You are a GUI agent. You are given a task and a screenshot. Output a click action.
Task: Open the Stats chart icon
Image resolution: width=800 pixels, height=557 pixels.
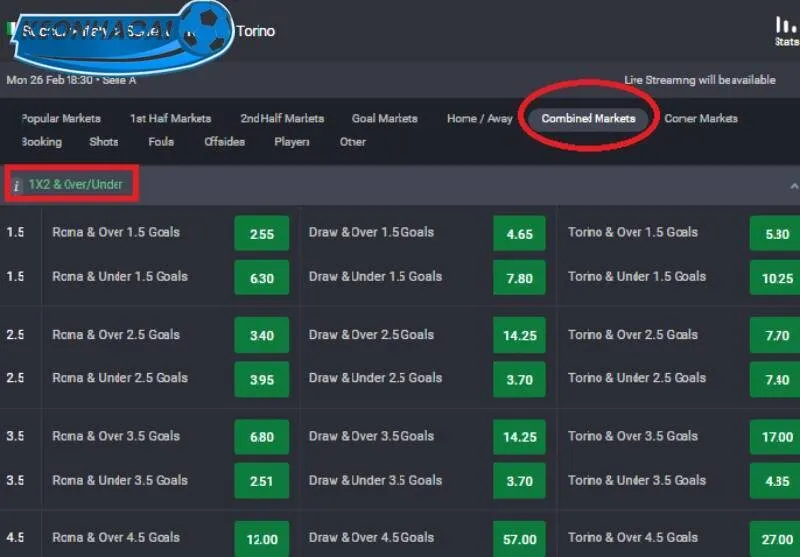coord(786,27)
